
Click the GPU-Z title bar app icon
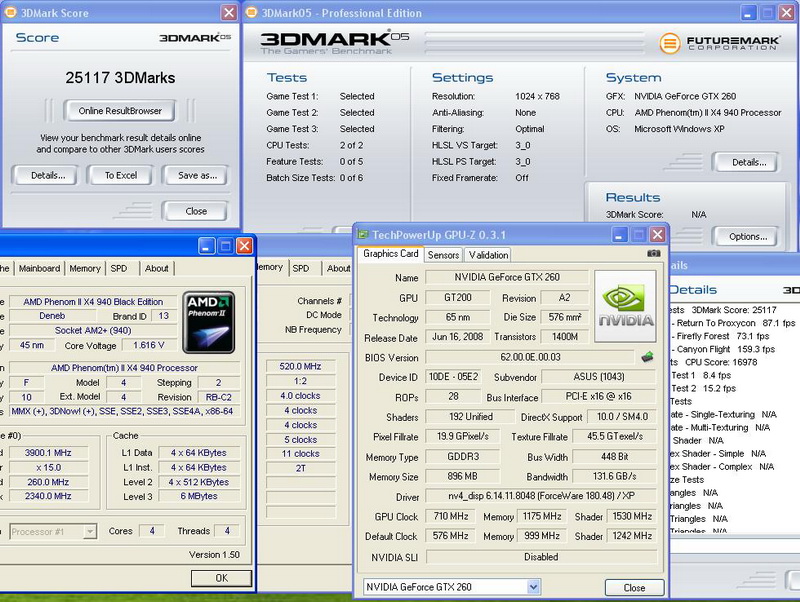tap(363, 235)
